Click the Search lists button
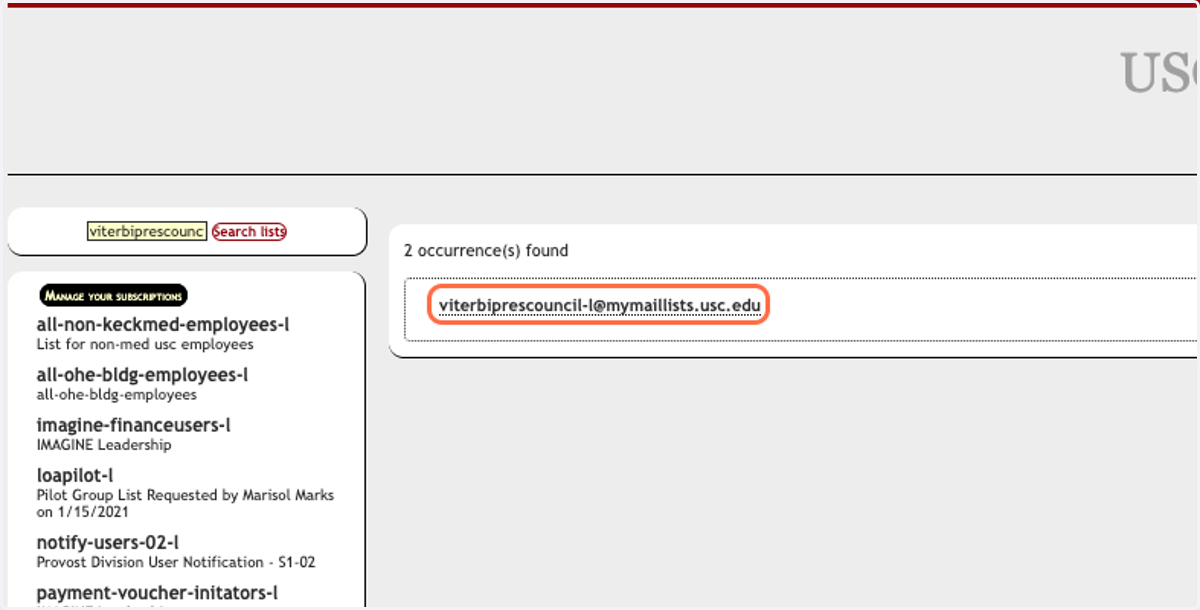 click(x=249, y=231)
